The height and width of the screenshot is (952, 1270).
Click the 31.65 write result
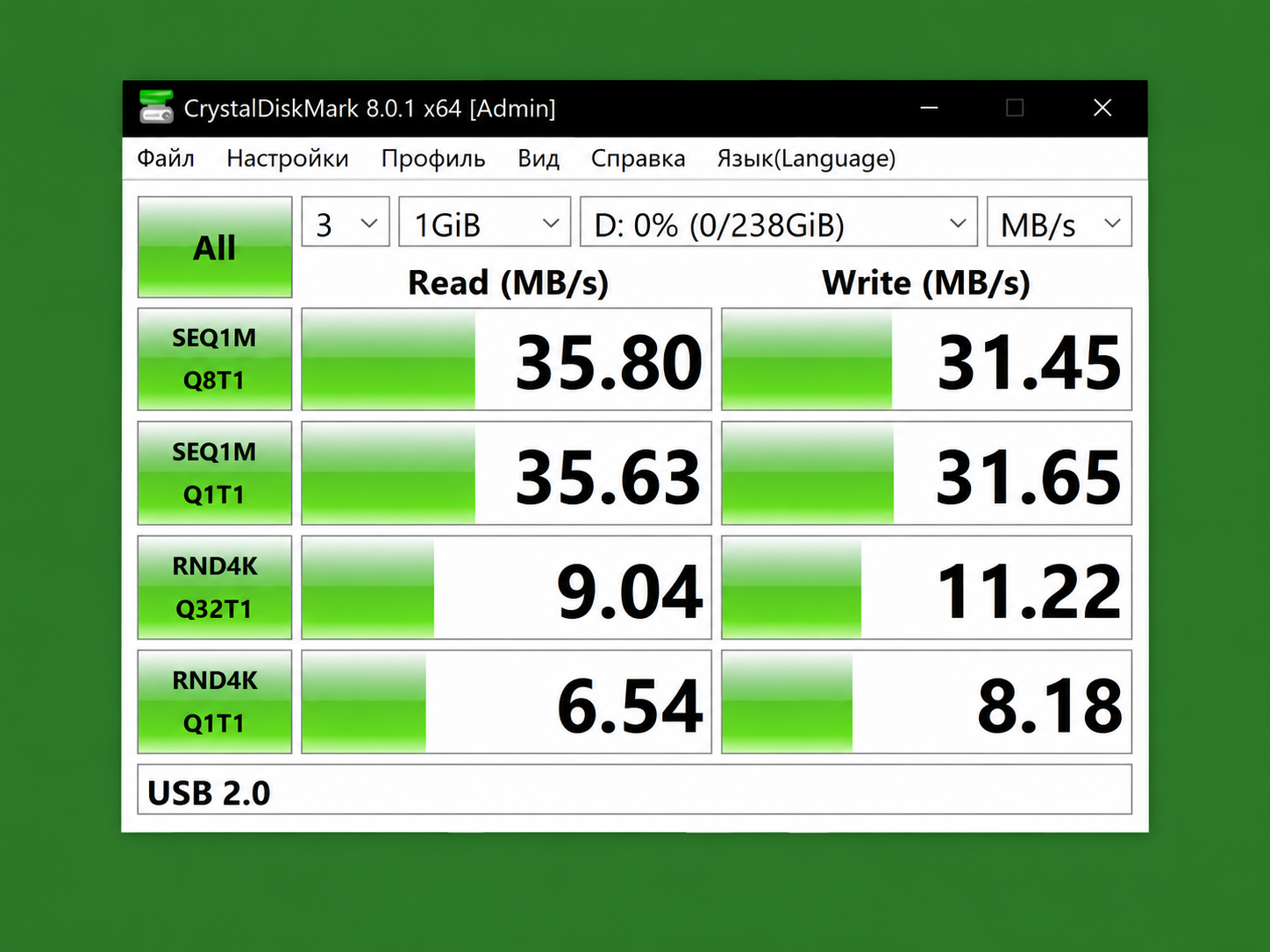pyautogui.click(x=926, y=473)
